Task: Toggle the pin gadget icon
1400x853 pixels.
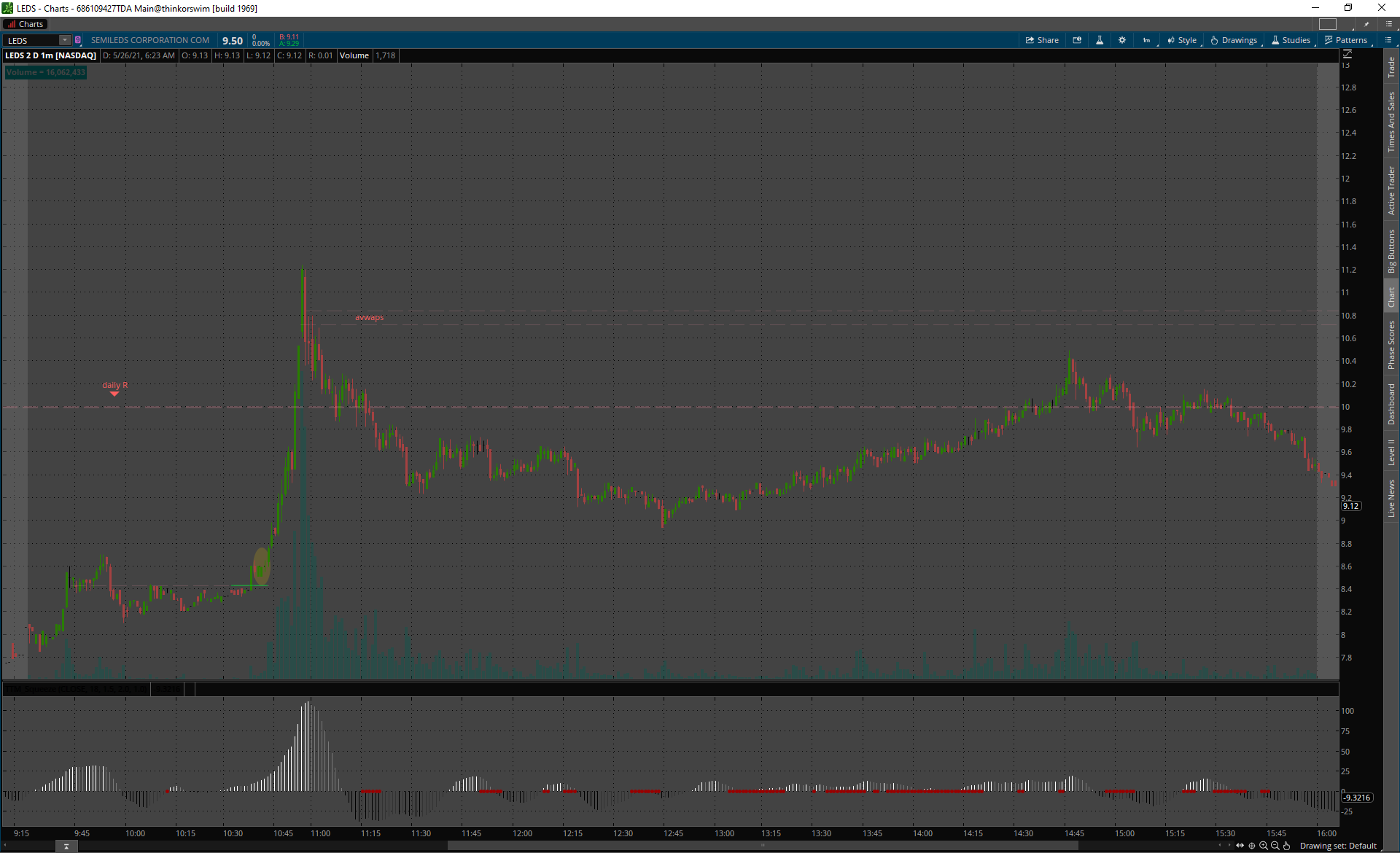Action: coord(1366,24)
